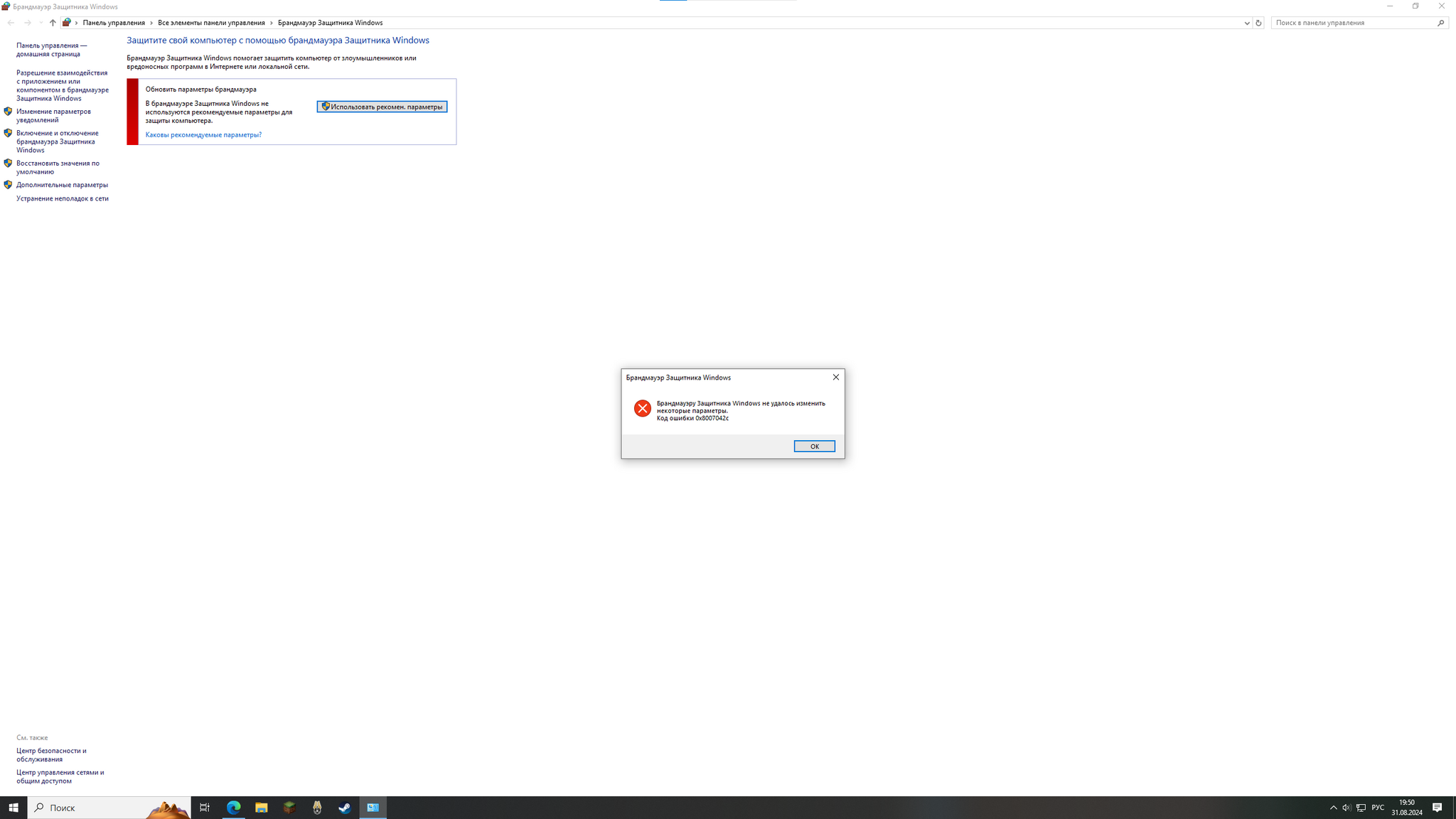Open 'Каковы рекомендуемые параметры?' link

pos(203,135)
